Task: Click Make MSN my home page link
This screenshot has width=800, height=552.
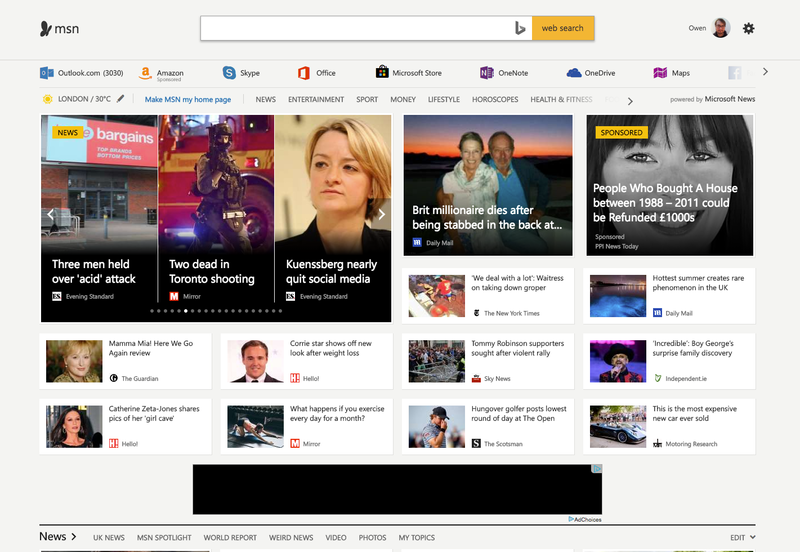Action: [x=188, y=99]
